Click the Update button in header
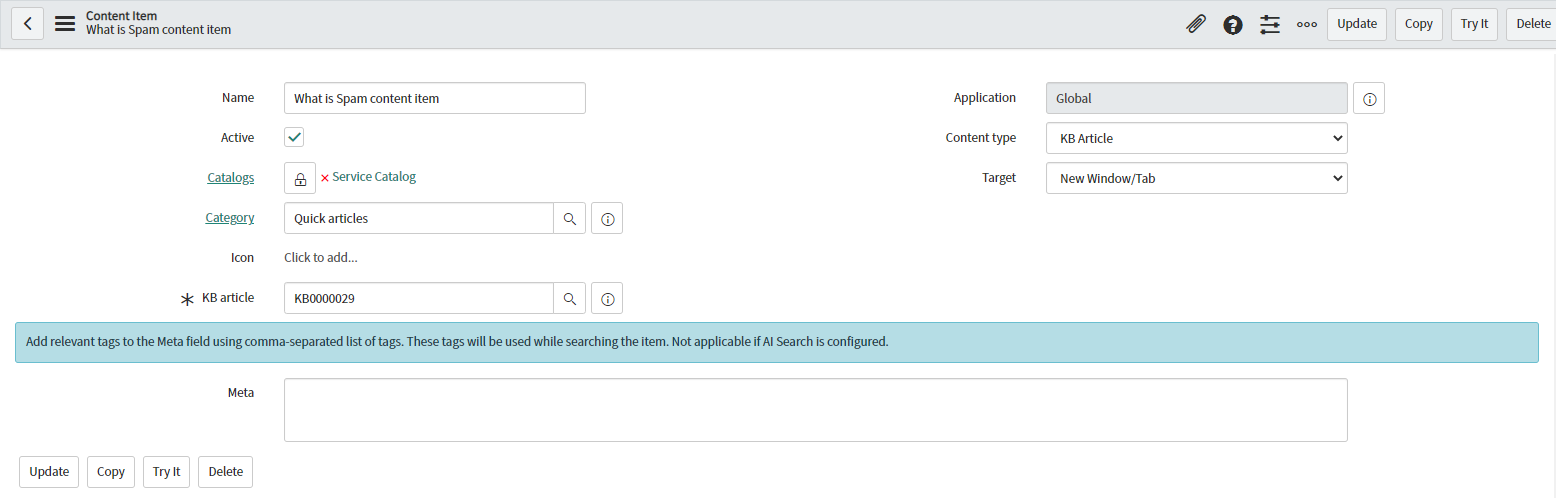The image size is (1556, 498). (x=1356, y=24)
